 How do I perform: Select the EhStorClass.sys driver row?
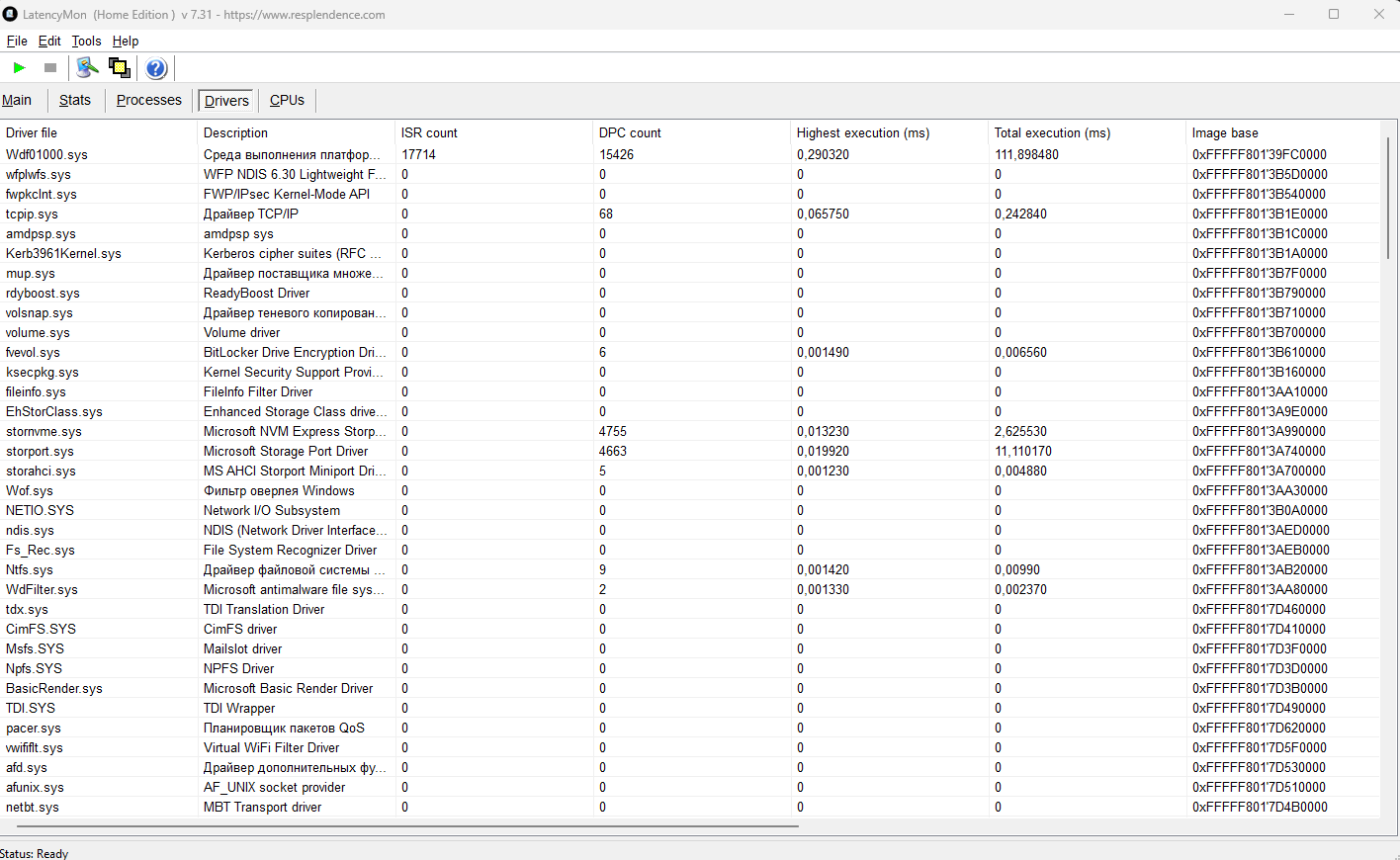pyautogui.click(x=690, y=411)
